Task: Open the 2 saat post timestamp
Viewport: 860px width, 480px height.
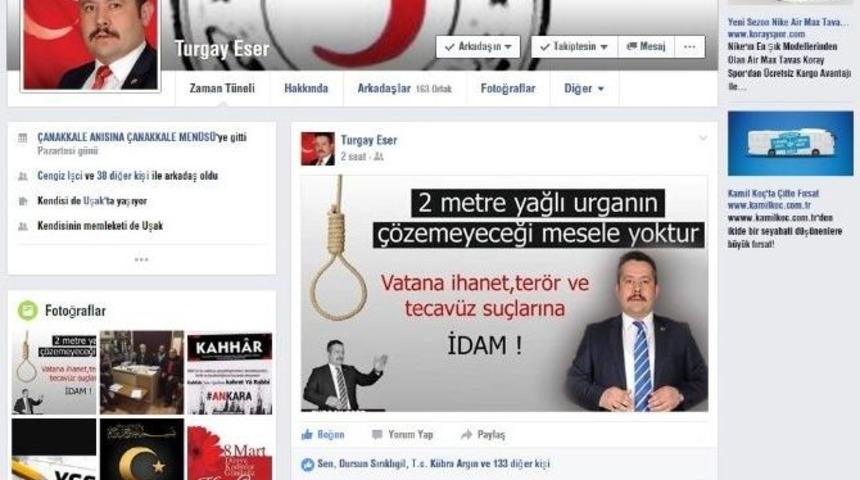Action: tap(353, 157)
